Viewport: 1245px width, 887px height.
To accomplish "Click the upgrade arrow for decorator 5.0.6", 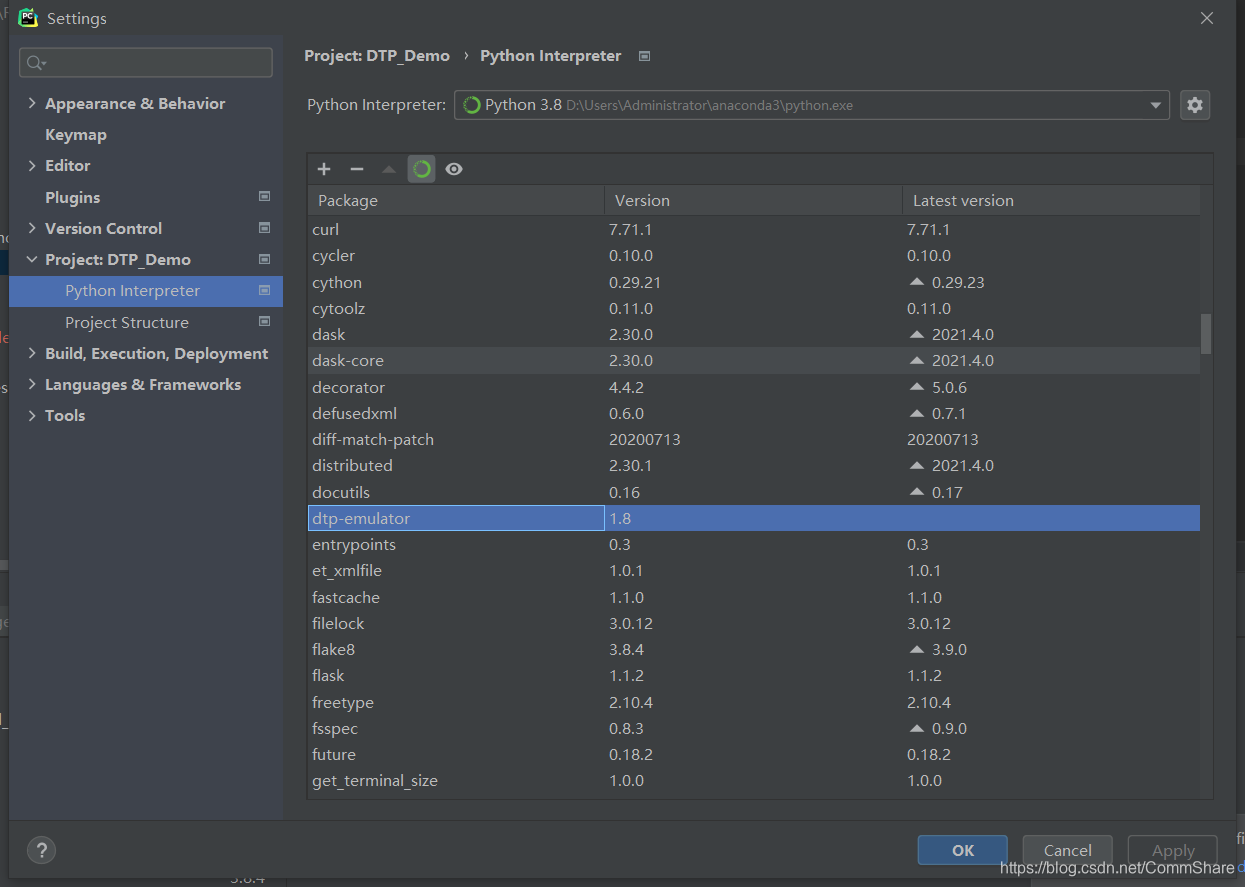I will coord(917,387).
